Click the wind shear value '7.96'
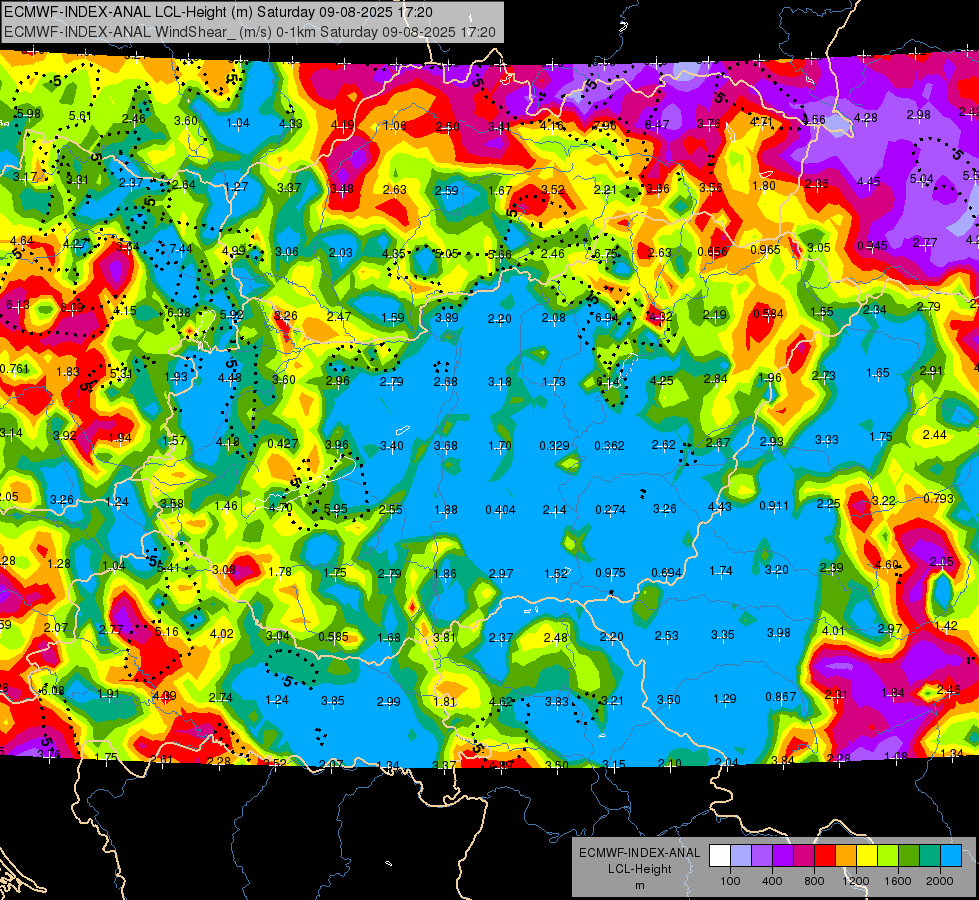Screen dimensions: 979x900 point(605,126)
